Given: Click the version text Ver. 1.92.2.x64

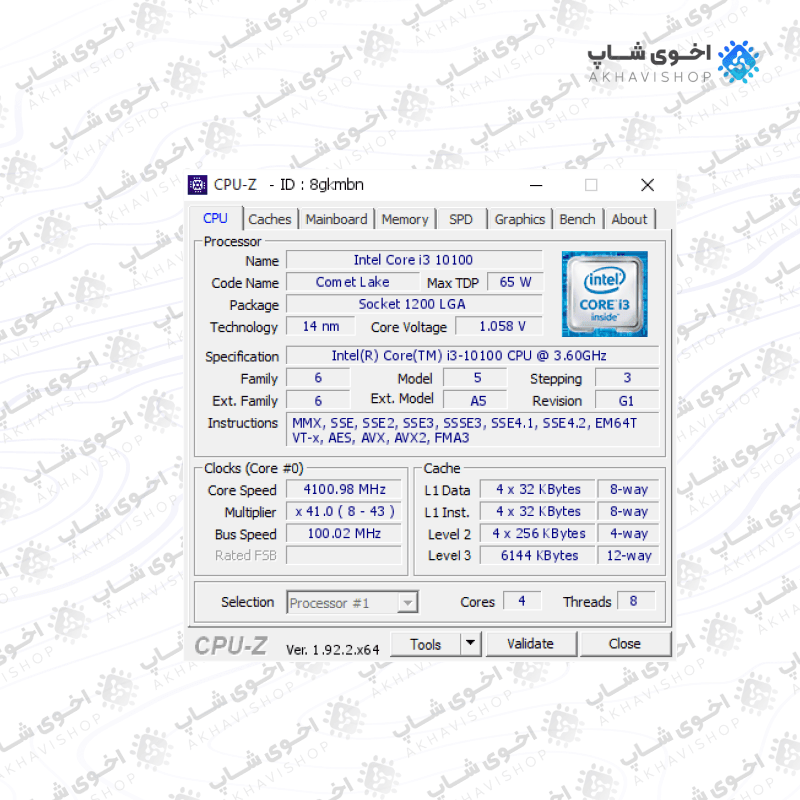Looking at the screenshot, I should pos(333,649).
